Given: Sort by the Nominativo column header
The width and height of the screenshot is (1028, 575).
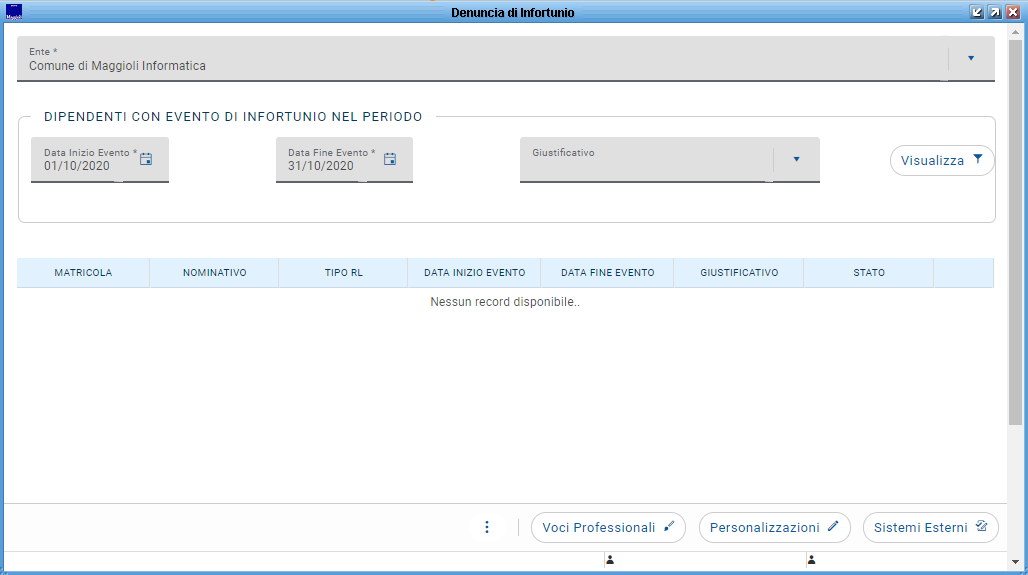Looking at the screenshot, I should [214, 273].
